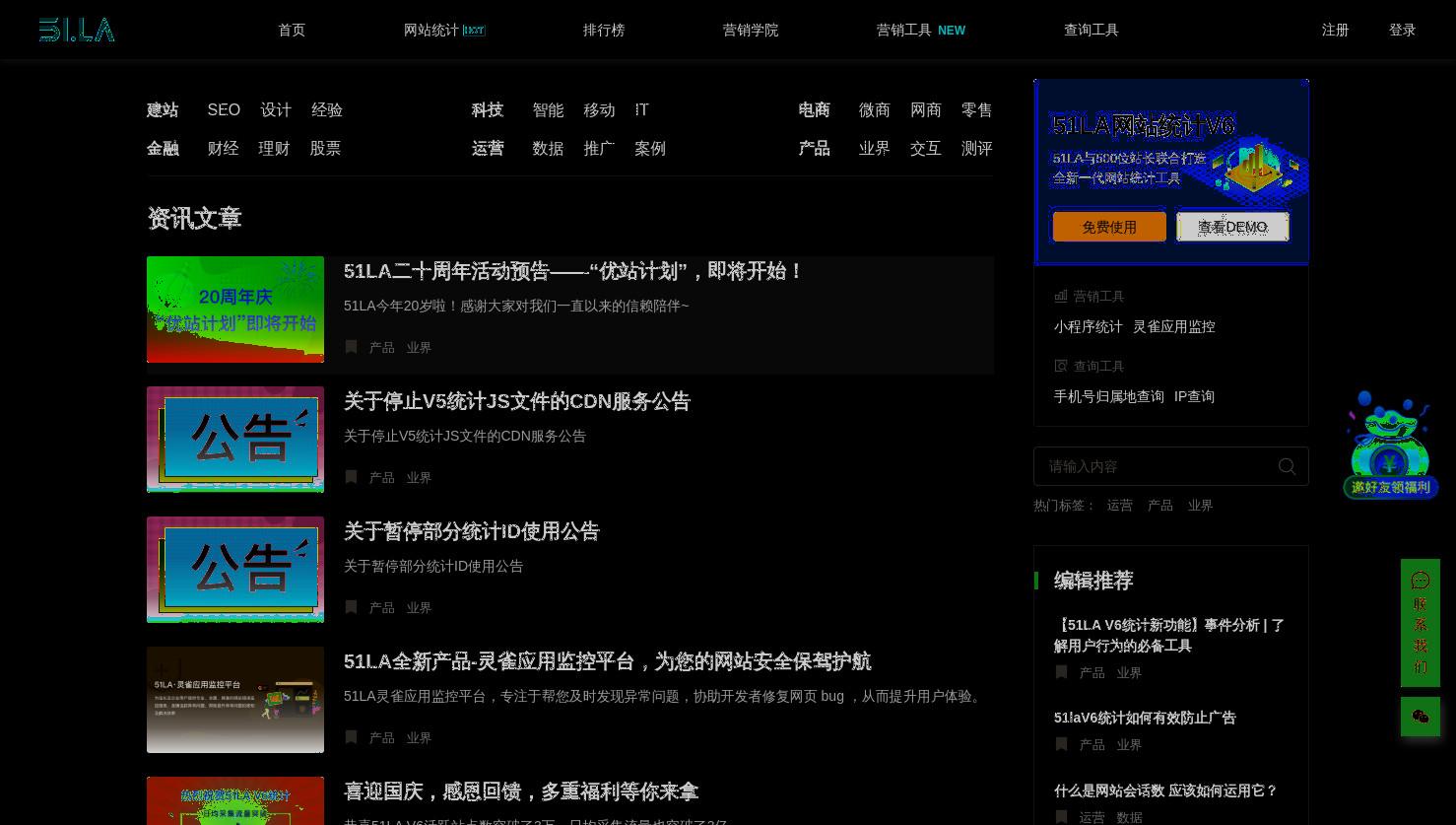The height and width of the screenshot is (825, 1456).
Task: Select the 金融 category heading
Action: click(x=163, y=149)
